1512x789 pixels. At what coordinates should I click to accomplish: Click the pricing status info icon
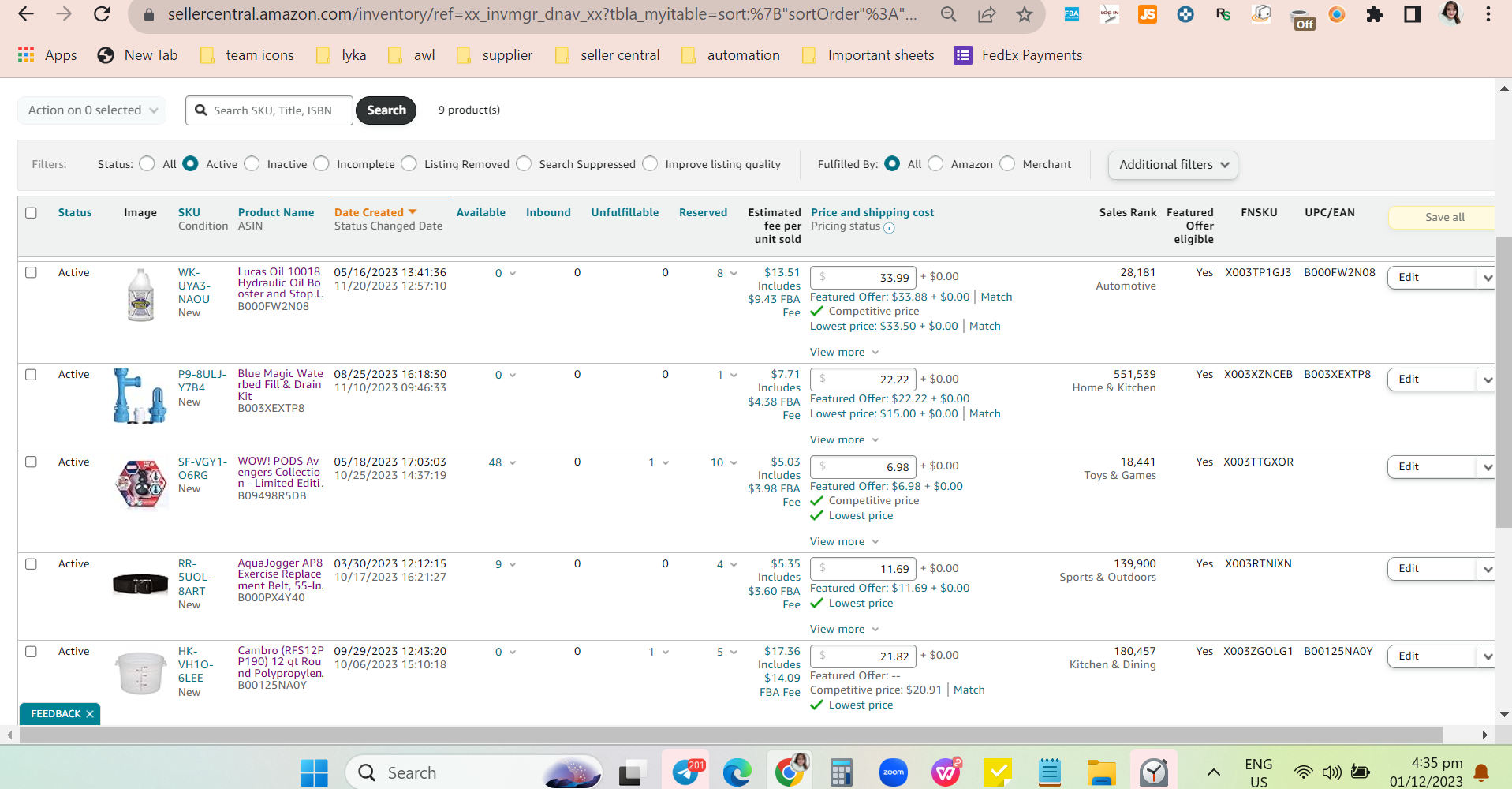(889, 228)
